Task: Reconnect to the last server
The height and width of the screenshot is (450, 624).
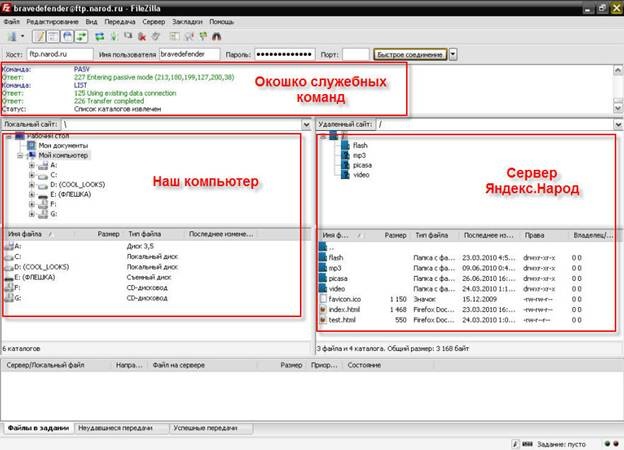Action: 156,37
